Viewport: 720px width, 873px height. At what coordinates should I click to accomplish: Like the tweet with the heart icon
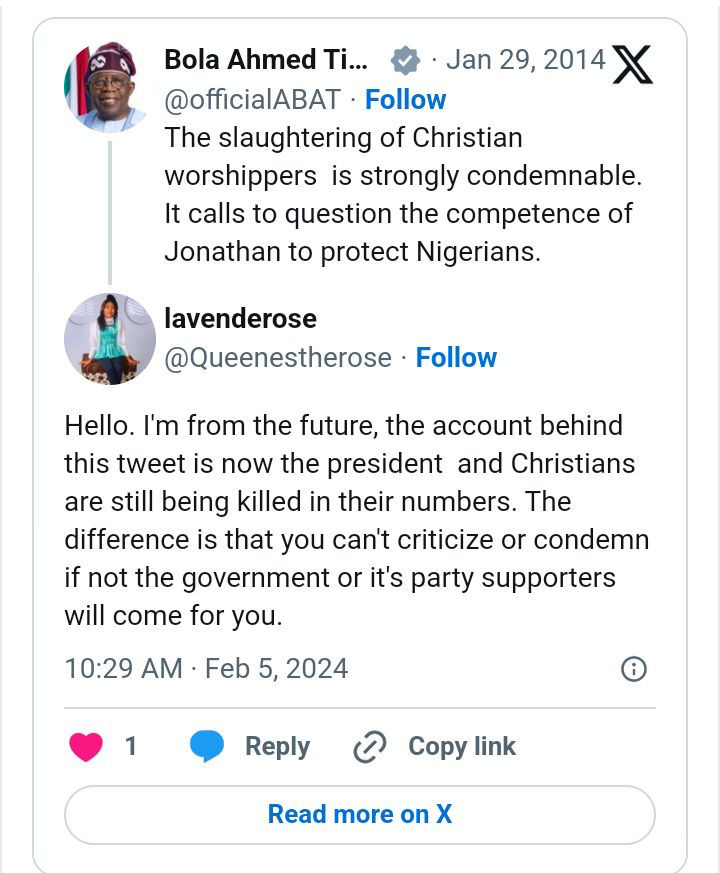[86, 747]
